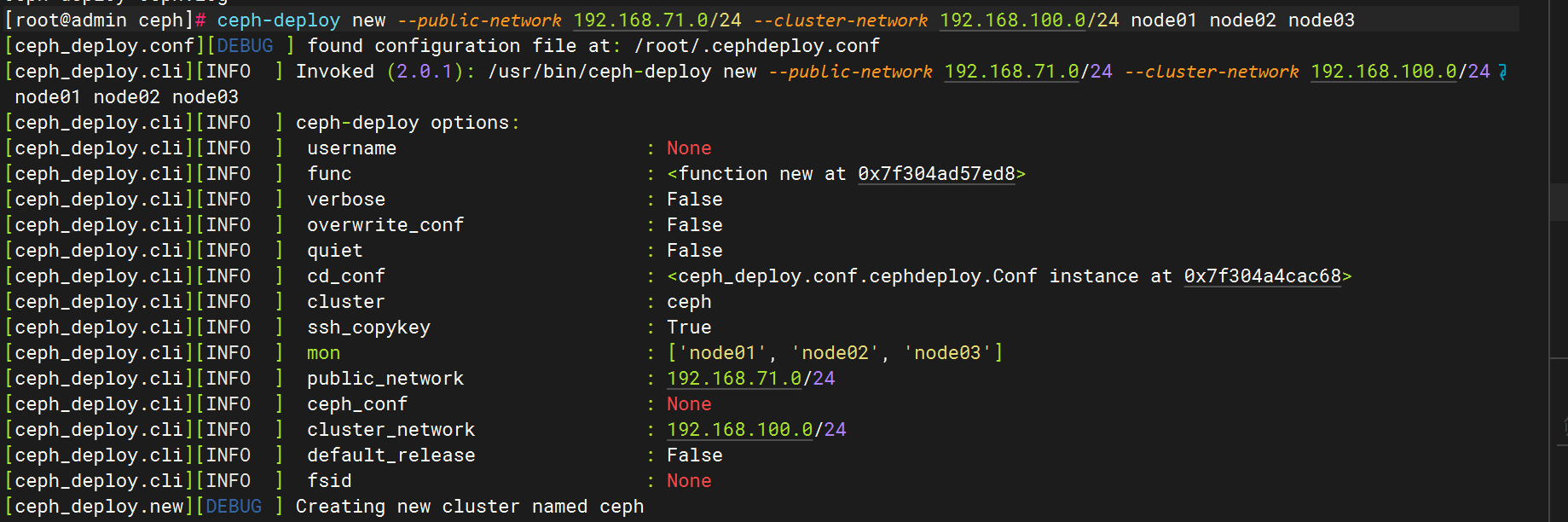Viewport: 1568px width, 522px height.
Task: Click the memory address 0x7f304a4cac68
Action: (x=1262, y=276)
